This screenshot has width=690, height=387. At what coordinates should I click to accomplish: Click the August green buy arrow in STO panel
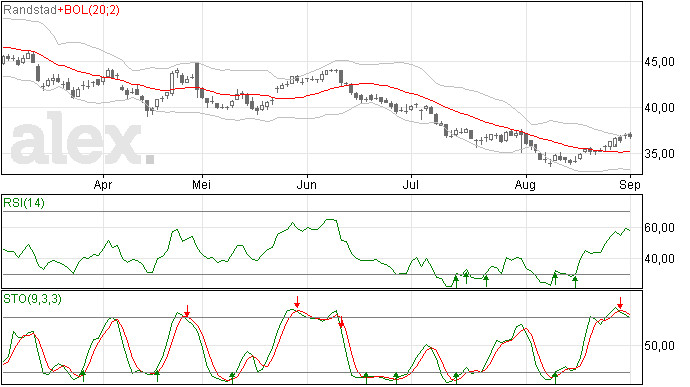(x=555, y=378)
